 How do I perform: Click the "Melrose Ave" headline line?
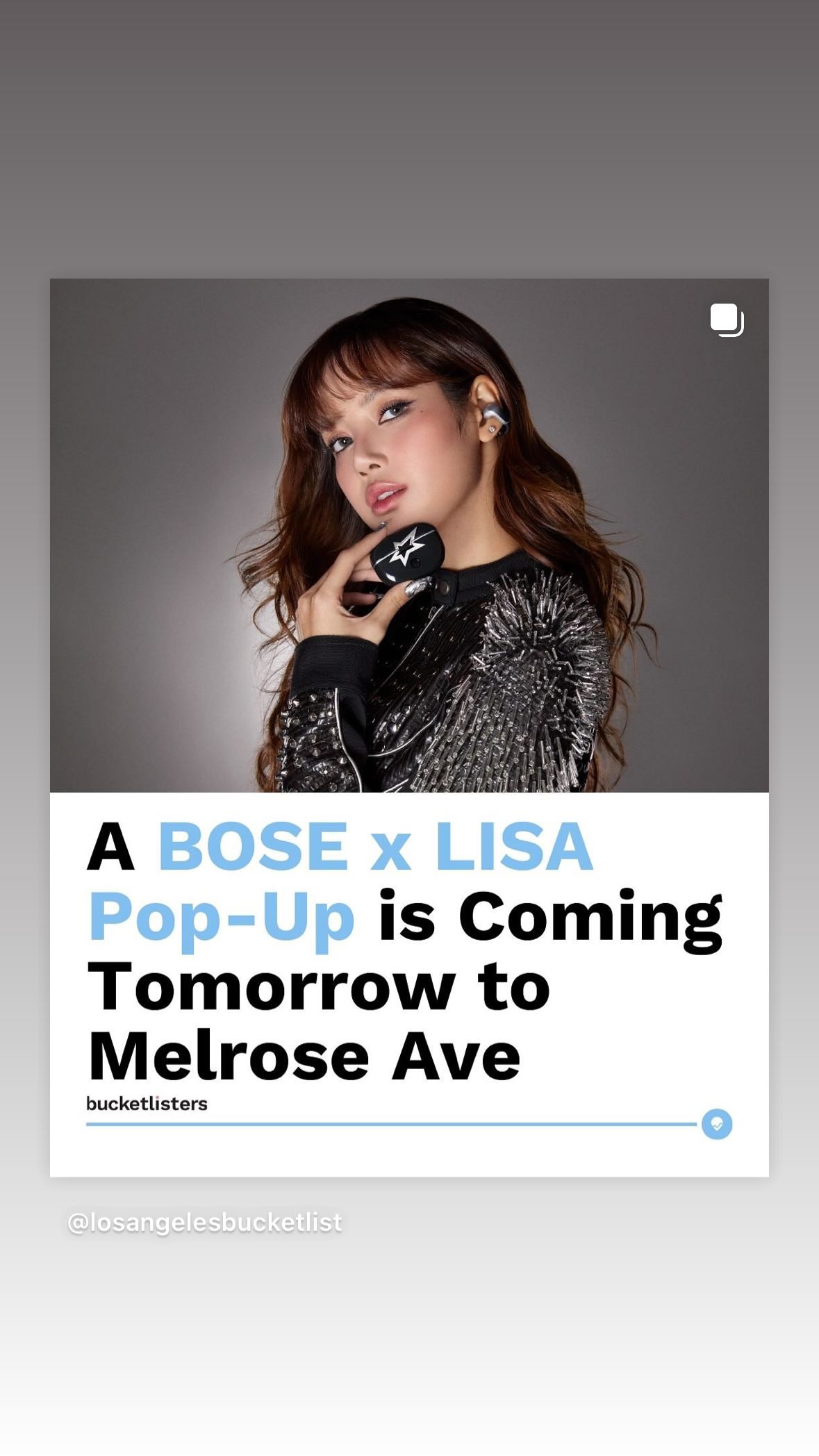[x=304, y=1056]
